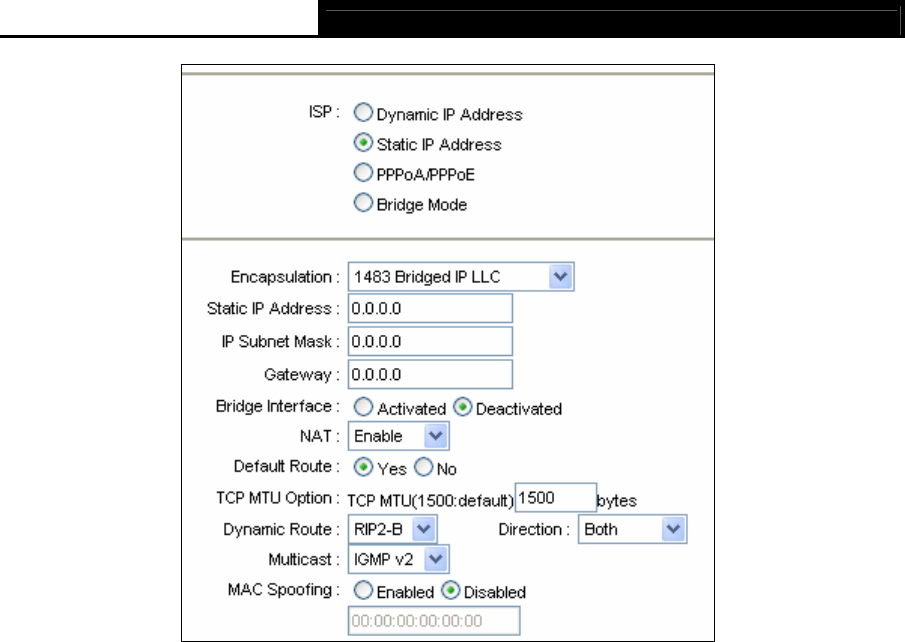Open the NAT Enable dropdown
Screen dimensions: 905x642
[x=398, y=436]
